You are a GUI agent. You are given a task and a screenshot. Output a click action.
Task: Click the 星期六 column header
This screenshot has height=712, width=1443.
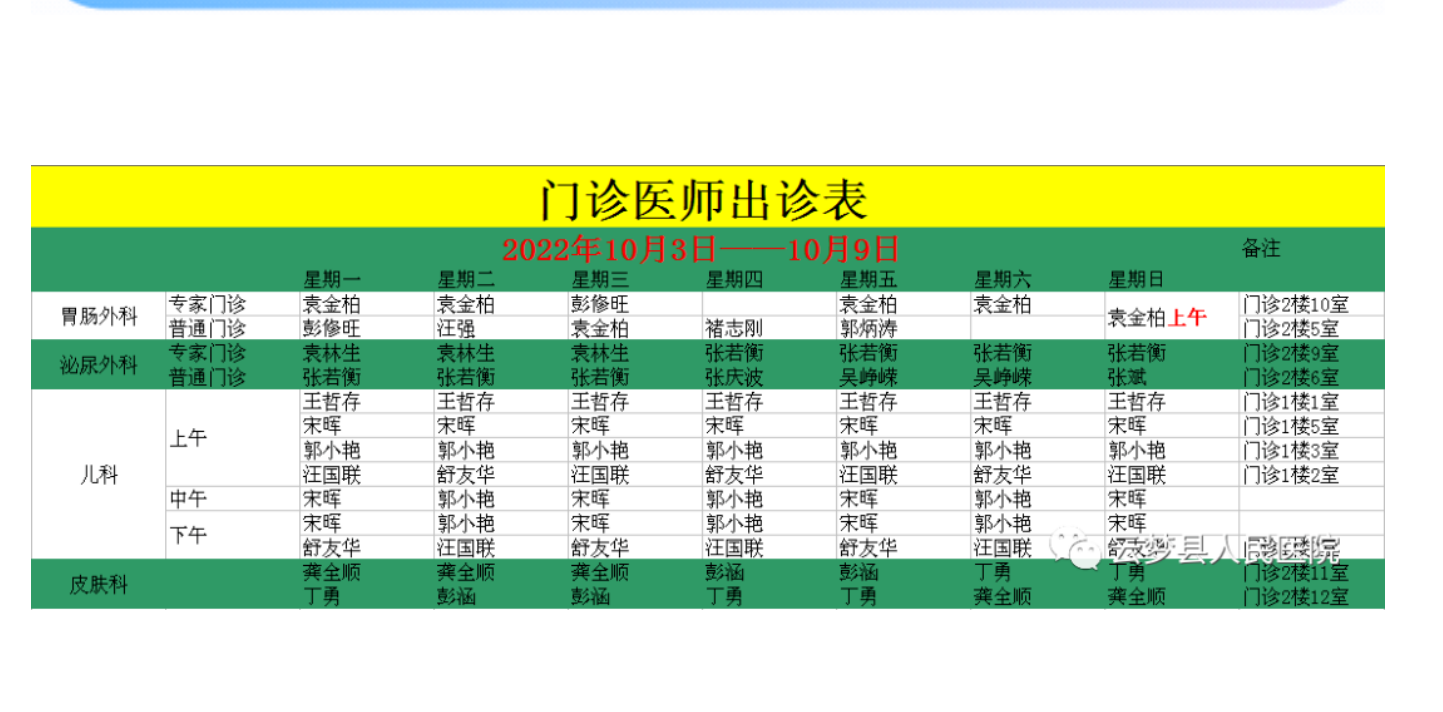click(x=1003, y=279)
